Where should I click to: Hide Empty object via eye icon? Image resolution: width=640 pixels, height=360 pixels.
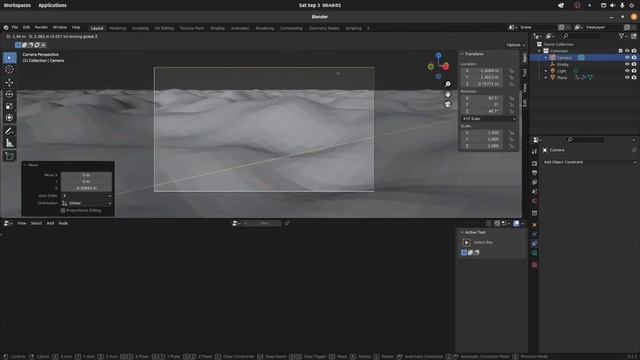[627, 64]
